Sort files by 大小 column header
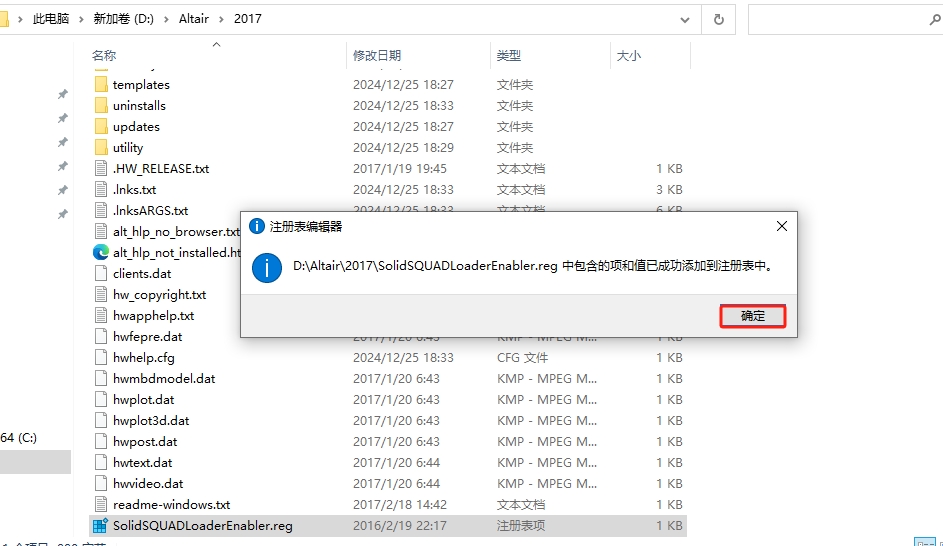The image size is (943, 546). [628, 56]
